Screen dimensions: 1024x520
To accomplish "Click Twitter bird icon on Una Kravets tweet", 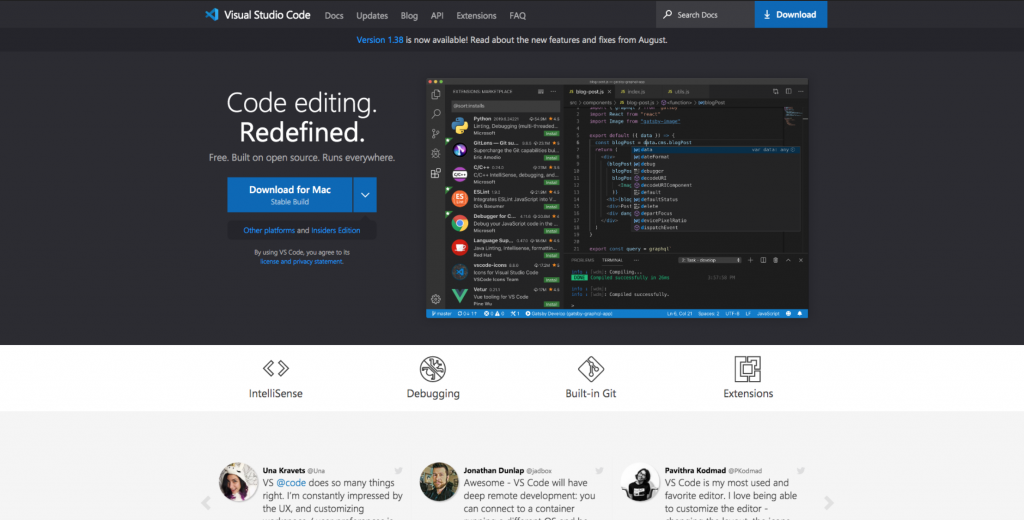I will (398, 470).
